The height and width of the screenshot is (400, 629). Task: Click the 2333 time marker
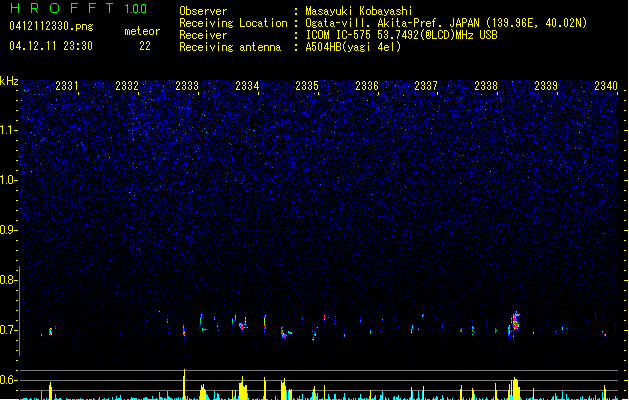tap(187, 86)
